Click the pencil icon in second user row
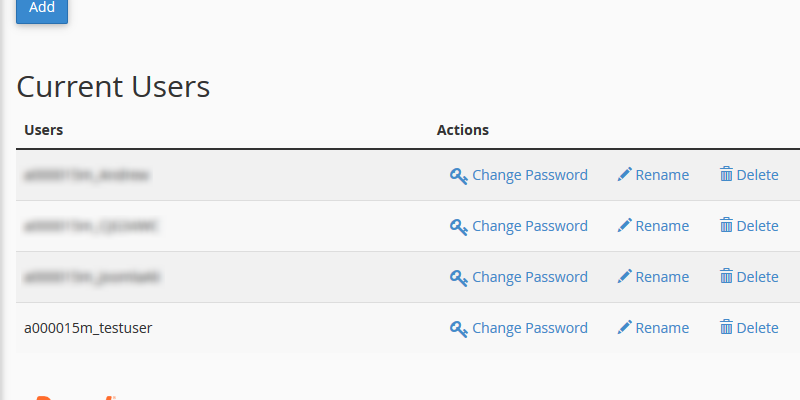Screen dimensions: 800x400 (625, 225)
